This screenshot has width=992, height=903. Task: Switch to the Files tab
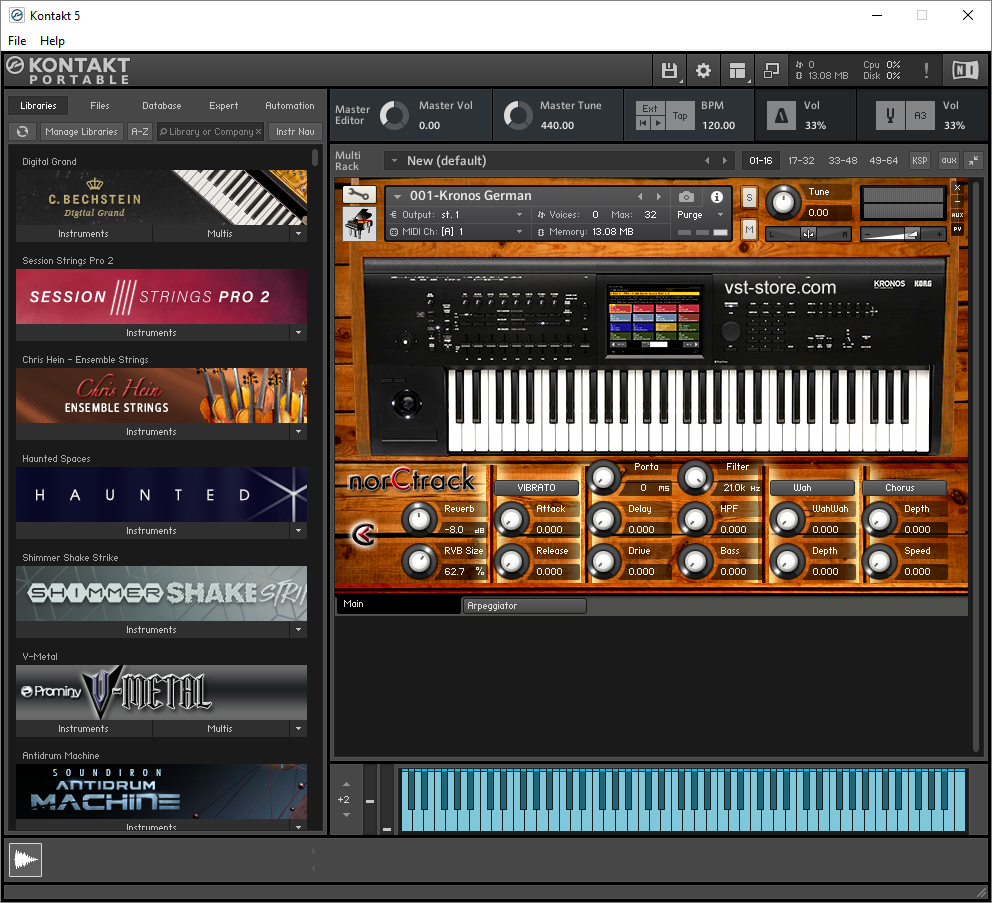pyautogui.click(x=99, y=106)
